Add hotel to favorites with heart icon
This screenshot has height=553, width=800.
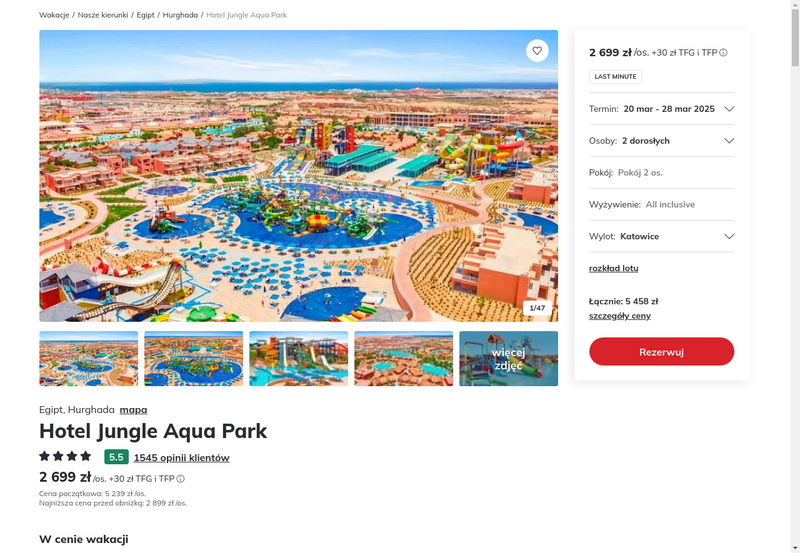pos(537,51)
